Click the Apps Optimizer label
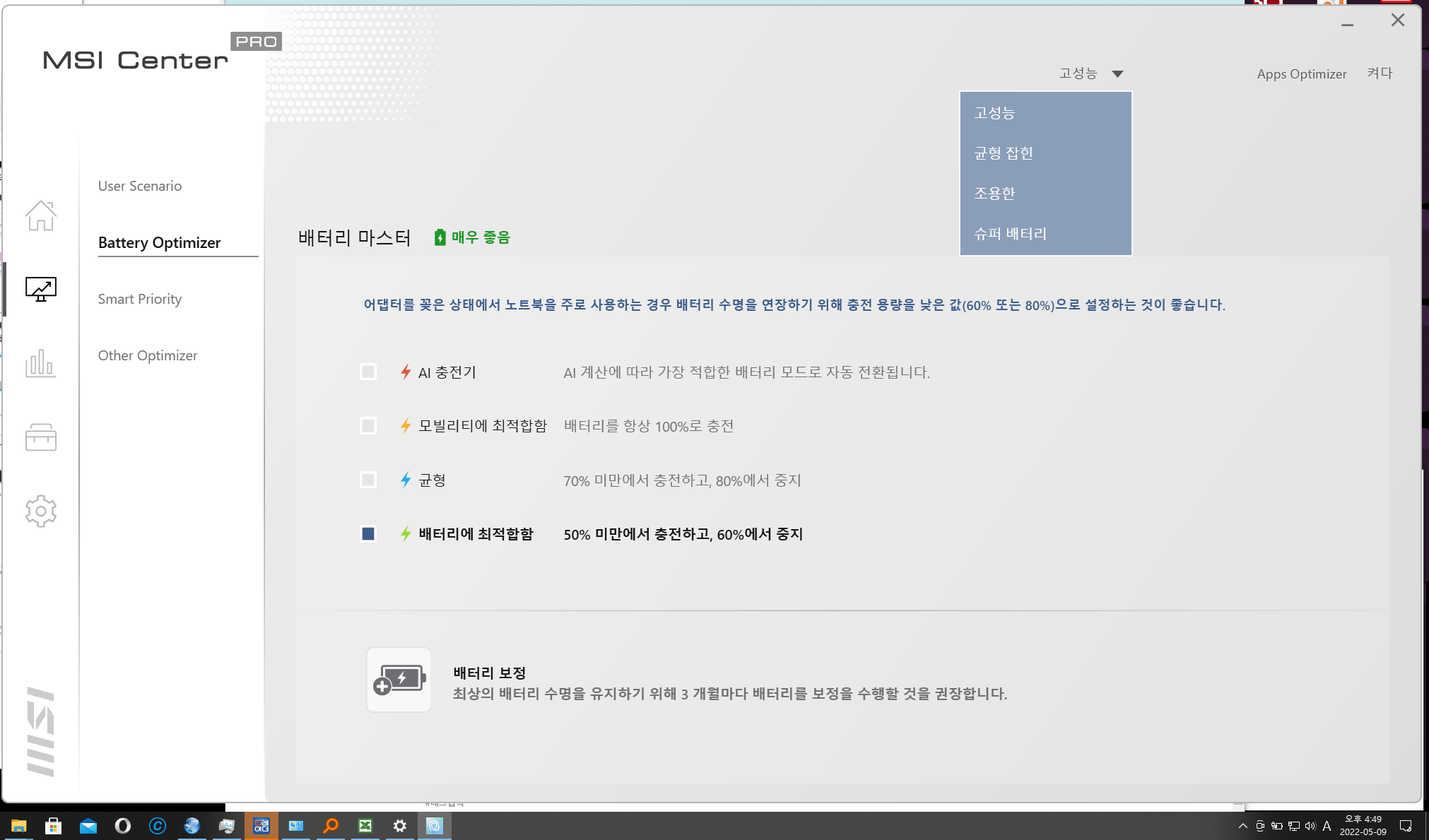 click(1302, 74)
